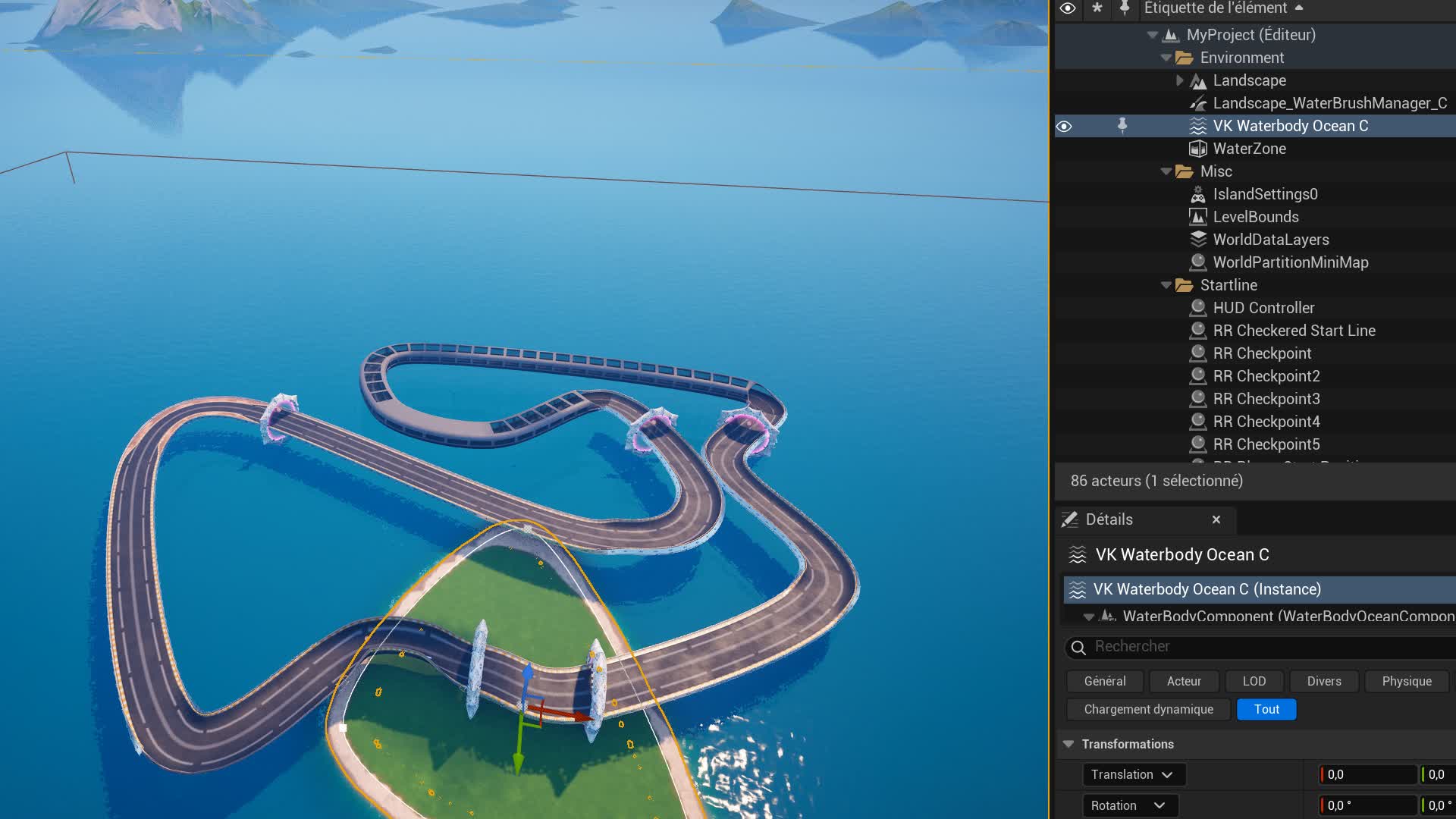Image resolution: width=1456 pixels, height=819 pixels.
Task: Select the WaterZone actor icon
Action: [1197, 149]
